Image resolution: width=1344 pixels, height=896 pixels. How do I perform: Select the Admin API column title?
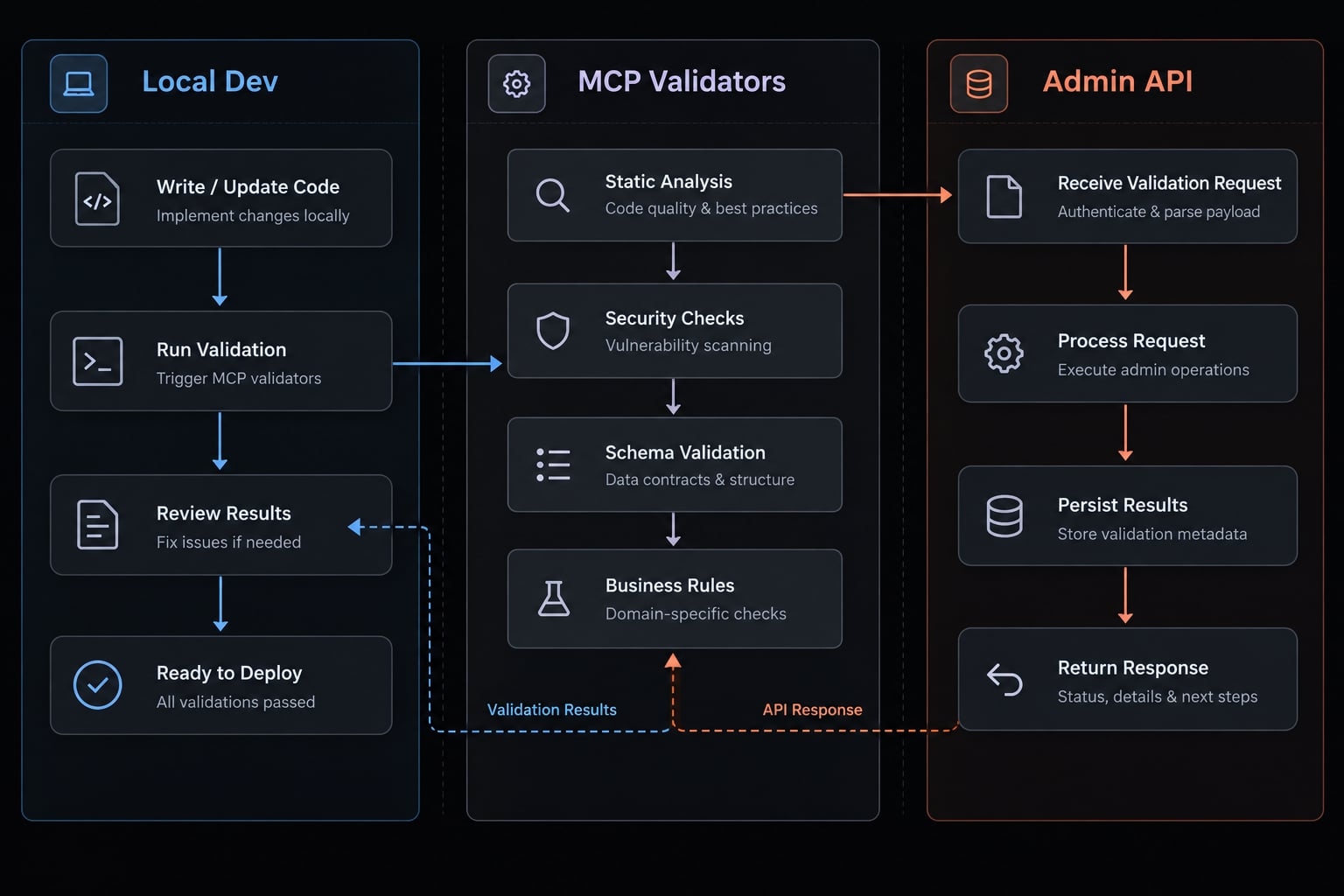tap(1117, 81)
